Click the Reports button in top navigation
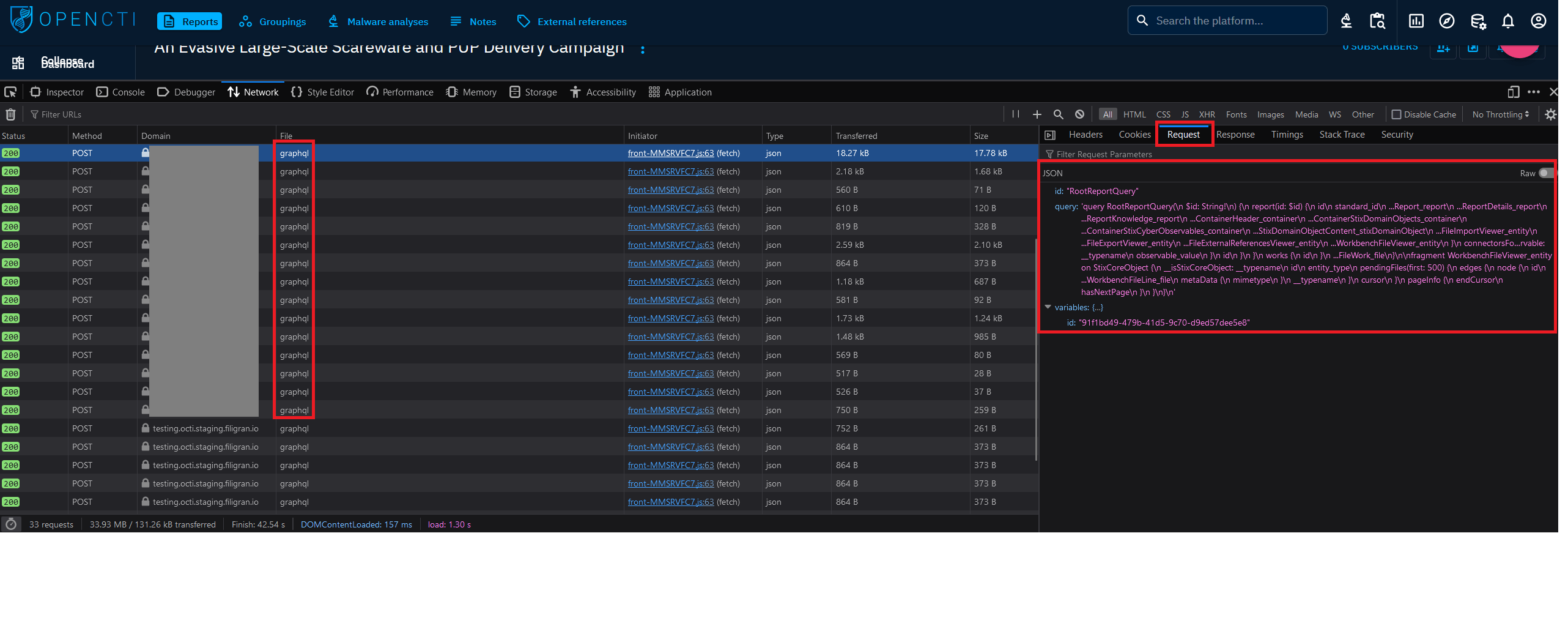This screenshot has height=626, width=1568. coord(190,21)
